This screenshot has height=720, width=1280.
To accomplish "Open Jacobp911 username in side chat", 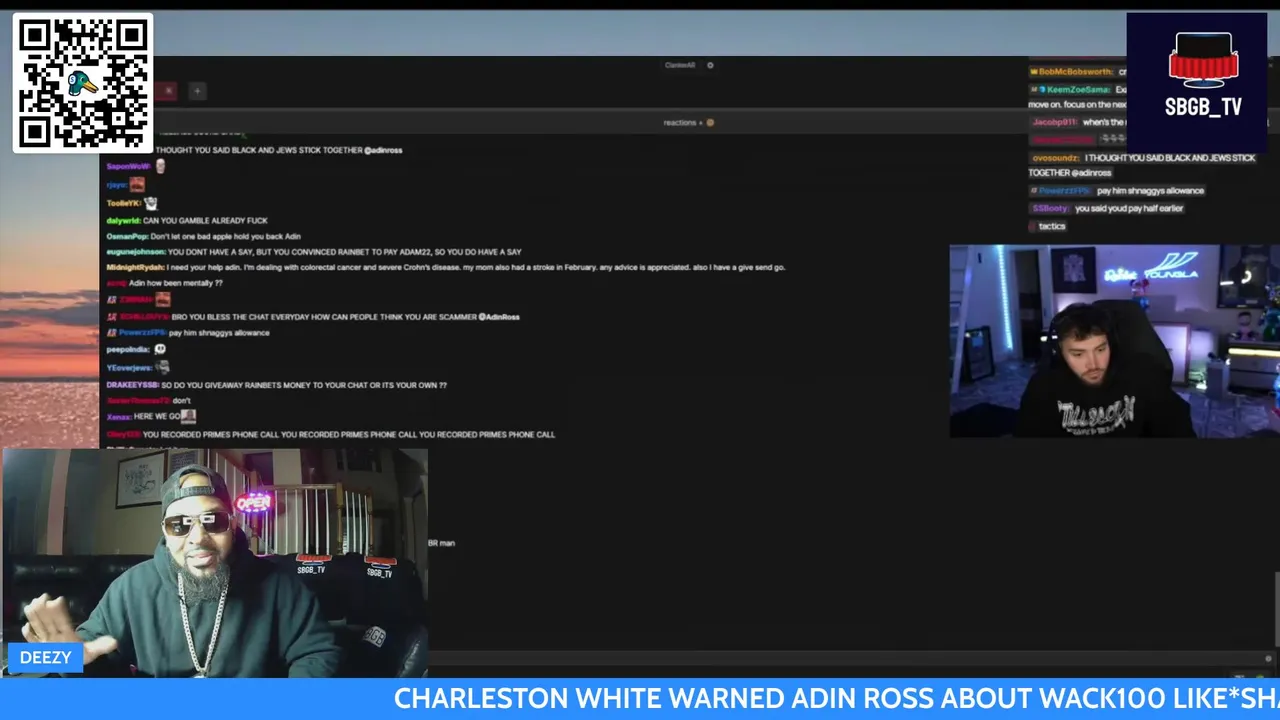I will pos(1054,122).
